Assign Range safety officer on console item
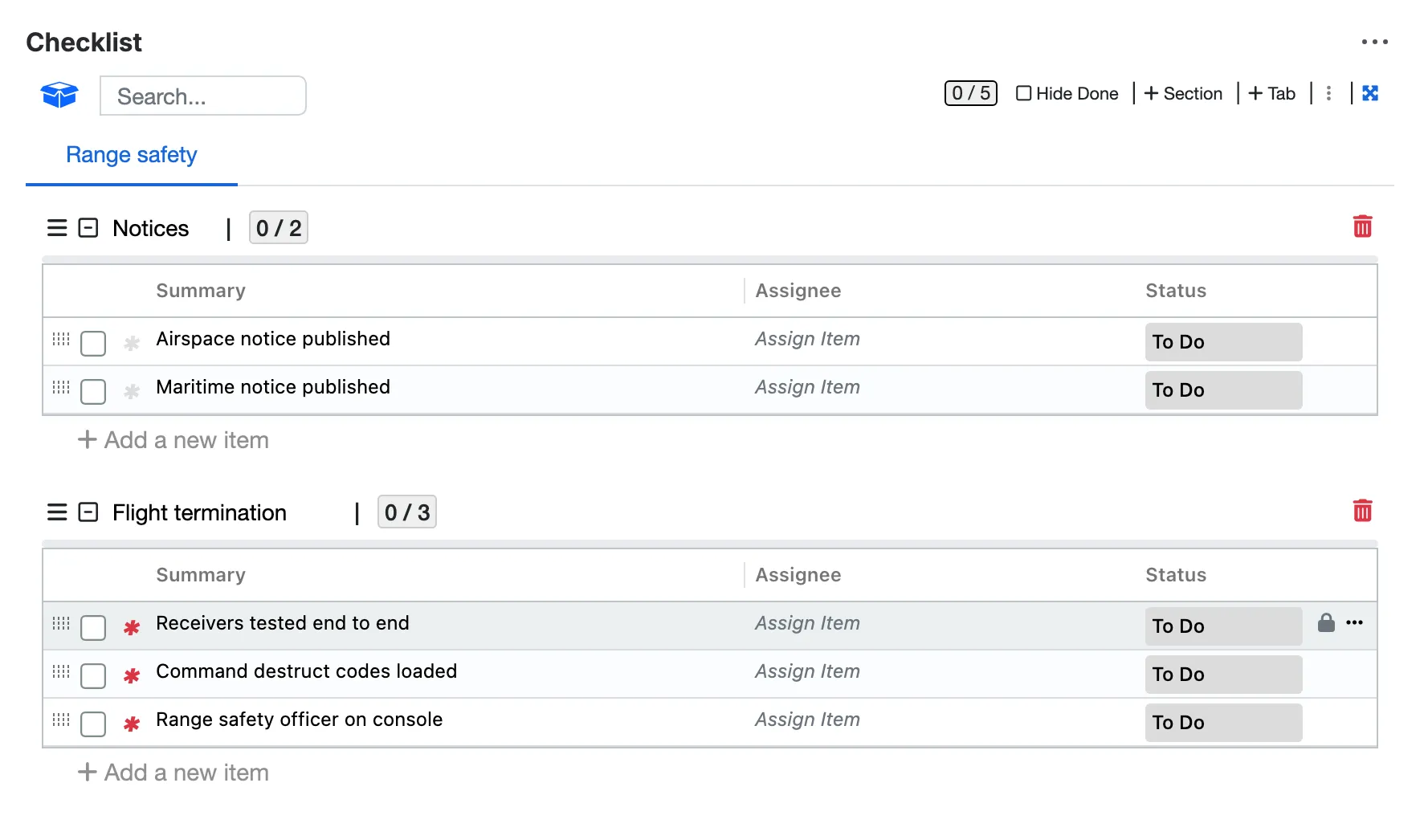The width and height of the screenshot is (1420, 840). (807, 720)
